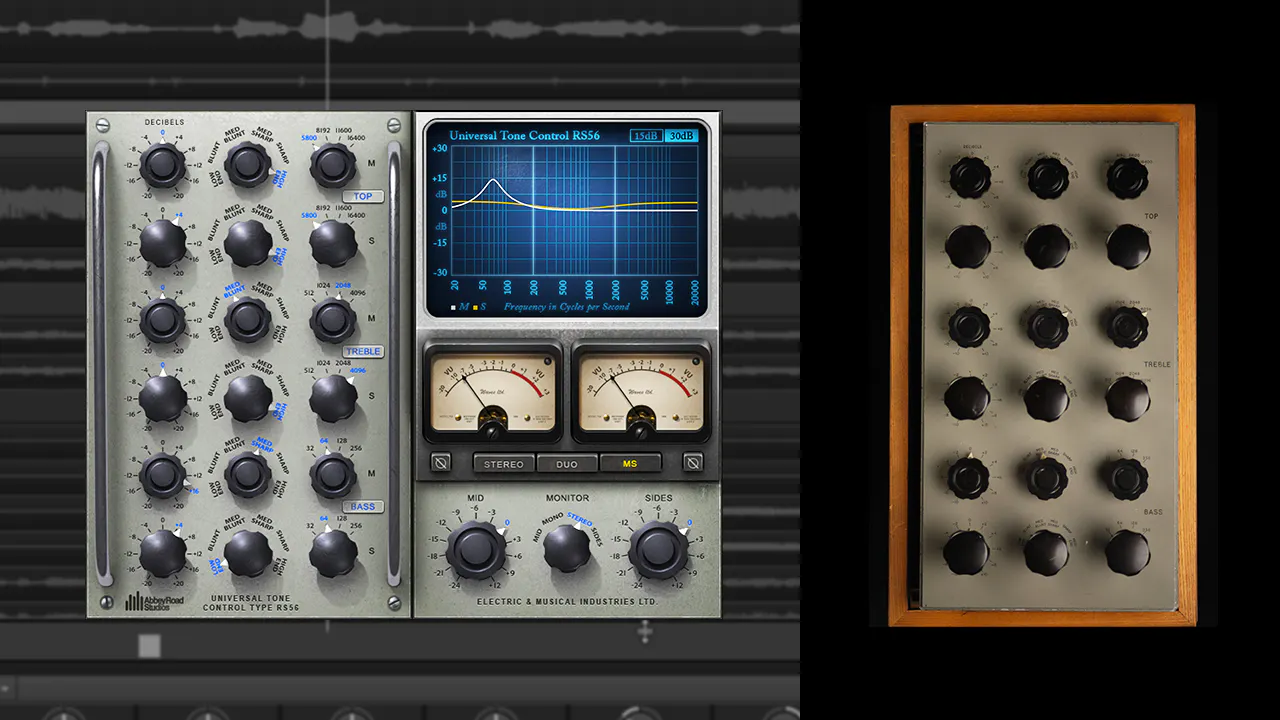Image resolution: width=1280 pixels, height=720 pixels.
Task: Click the Bass M gain knob
Action: (x=163, y=476)
